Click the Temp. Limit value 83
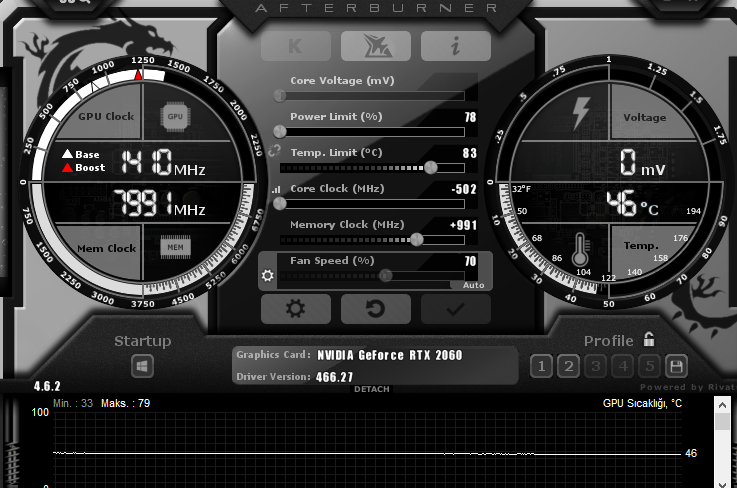Image resolution: width=737 pixels, height=488 pixels. [470, 153]
